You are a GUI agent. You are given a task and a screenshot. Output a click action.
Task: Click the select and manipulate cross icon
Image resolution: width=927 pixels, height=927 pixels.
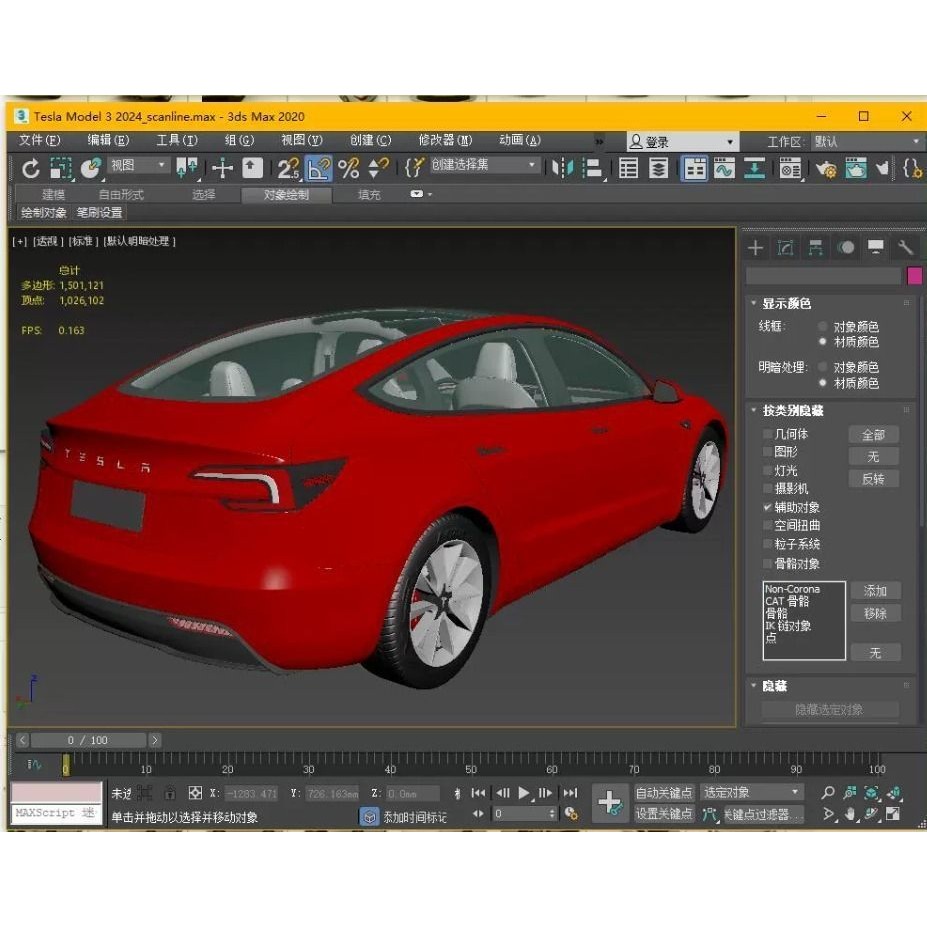click(x=222, y=168)
